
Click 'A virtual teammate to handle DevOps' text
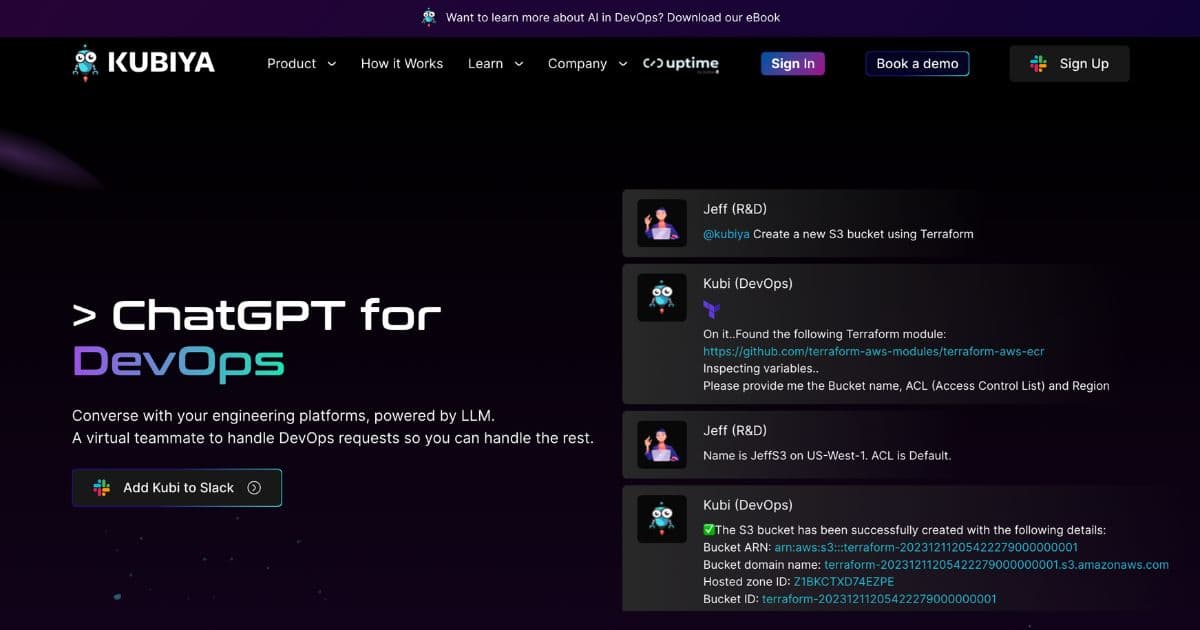(x=333, y=438)
